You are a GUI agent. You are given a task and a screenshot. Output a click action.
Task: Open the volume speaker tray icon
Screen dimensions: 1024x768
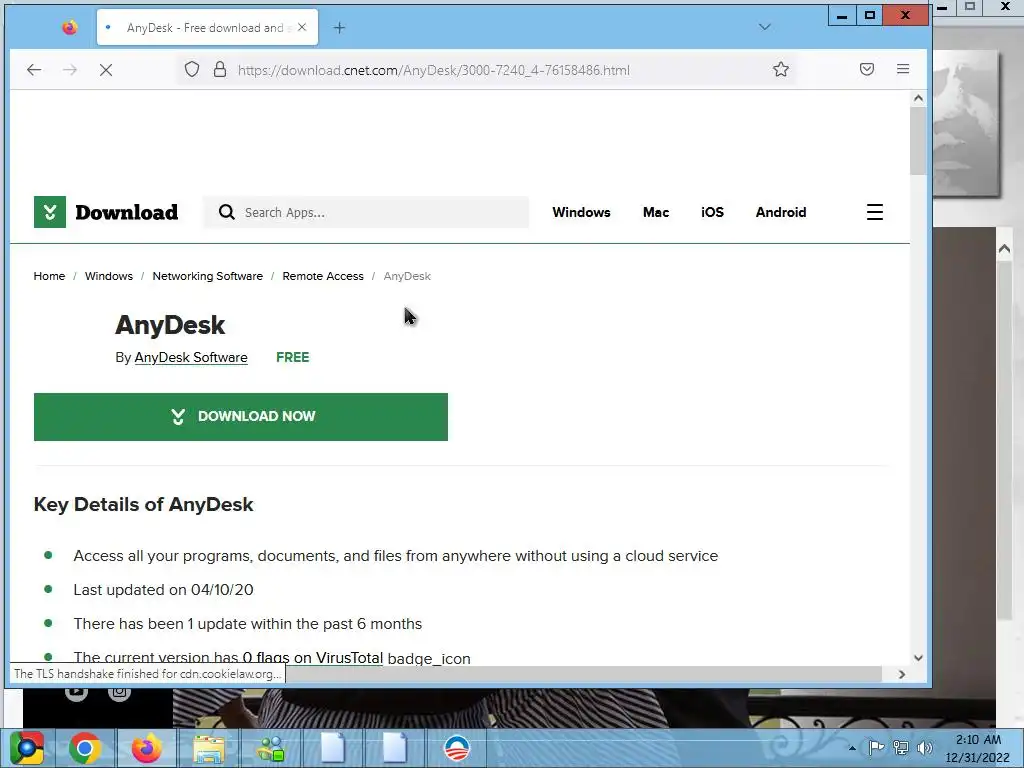925,748
